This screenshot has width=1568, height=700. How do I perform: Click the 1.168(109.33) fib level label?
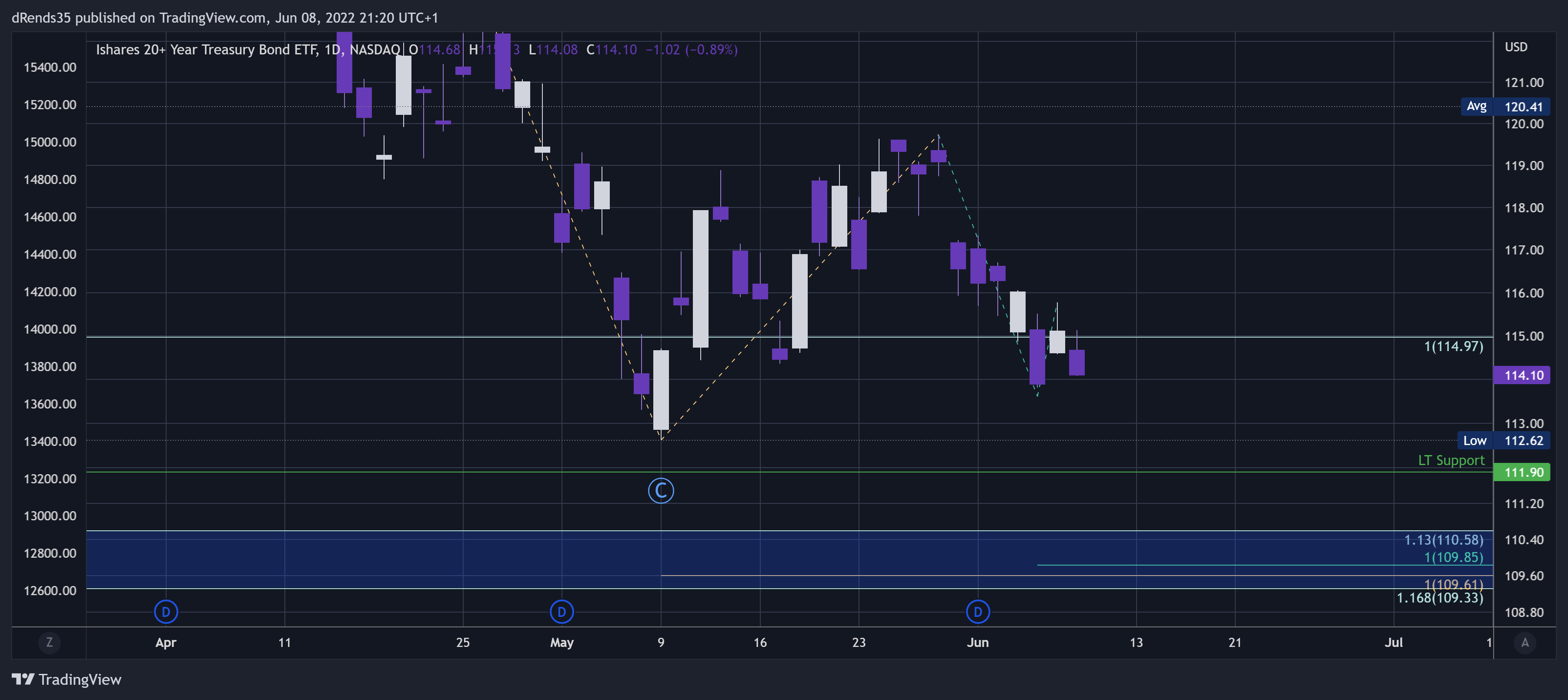[x=1440, y=598]
